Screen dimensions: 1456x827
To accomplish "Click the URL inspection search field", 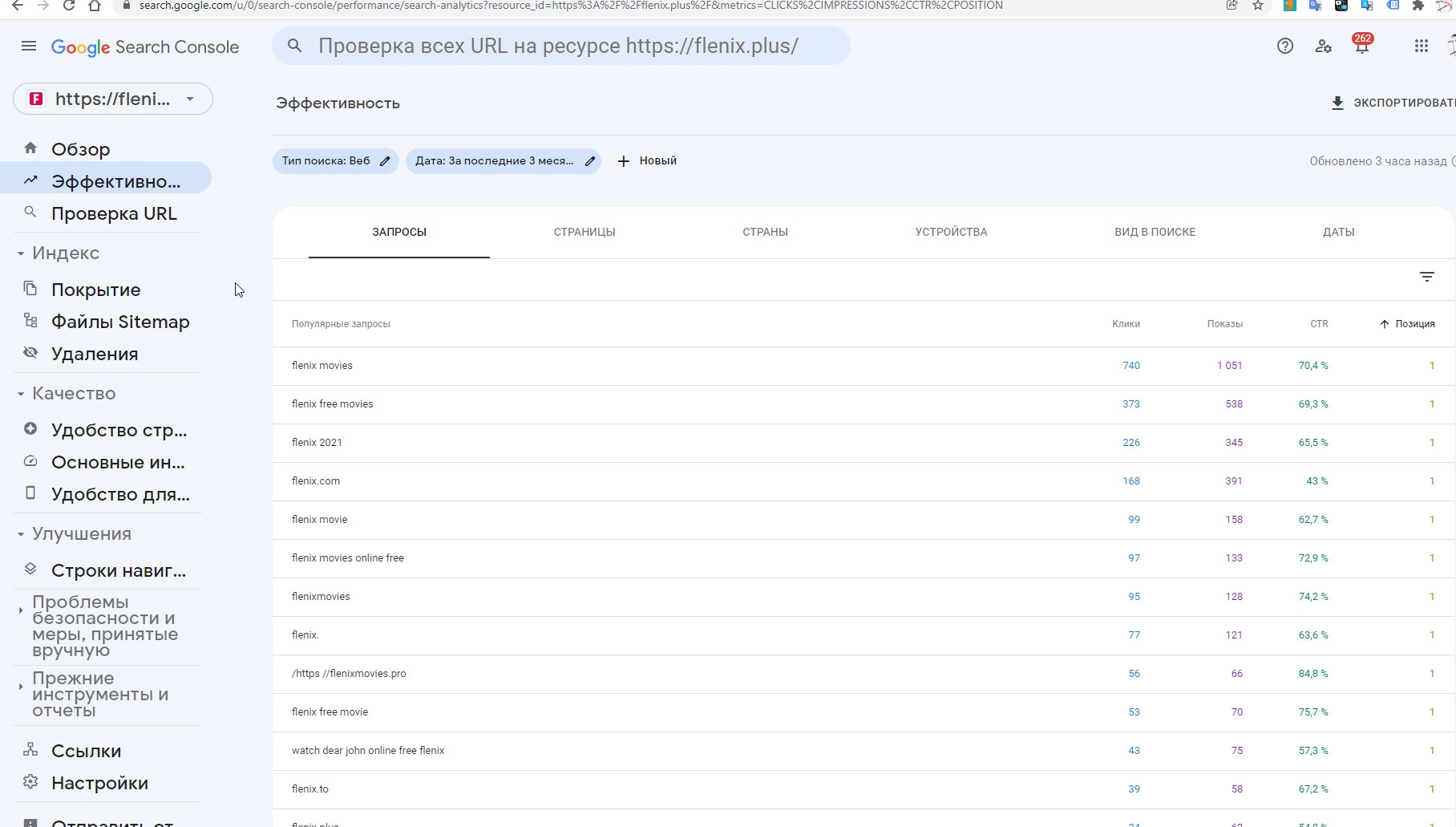I will [560, 46].
